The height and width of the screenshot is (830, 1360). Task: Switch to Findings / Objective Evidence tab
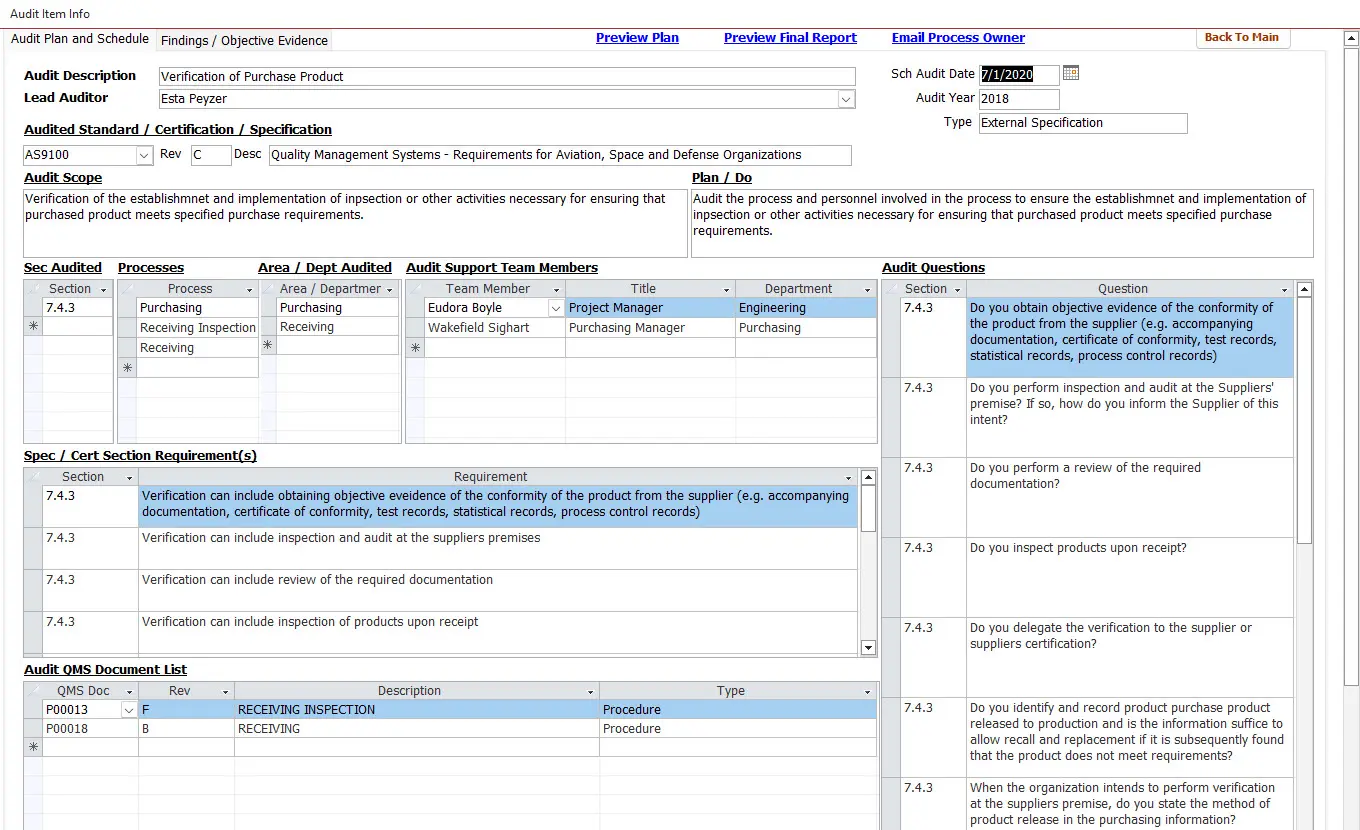pyautogui.click(x=244, y=41)
